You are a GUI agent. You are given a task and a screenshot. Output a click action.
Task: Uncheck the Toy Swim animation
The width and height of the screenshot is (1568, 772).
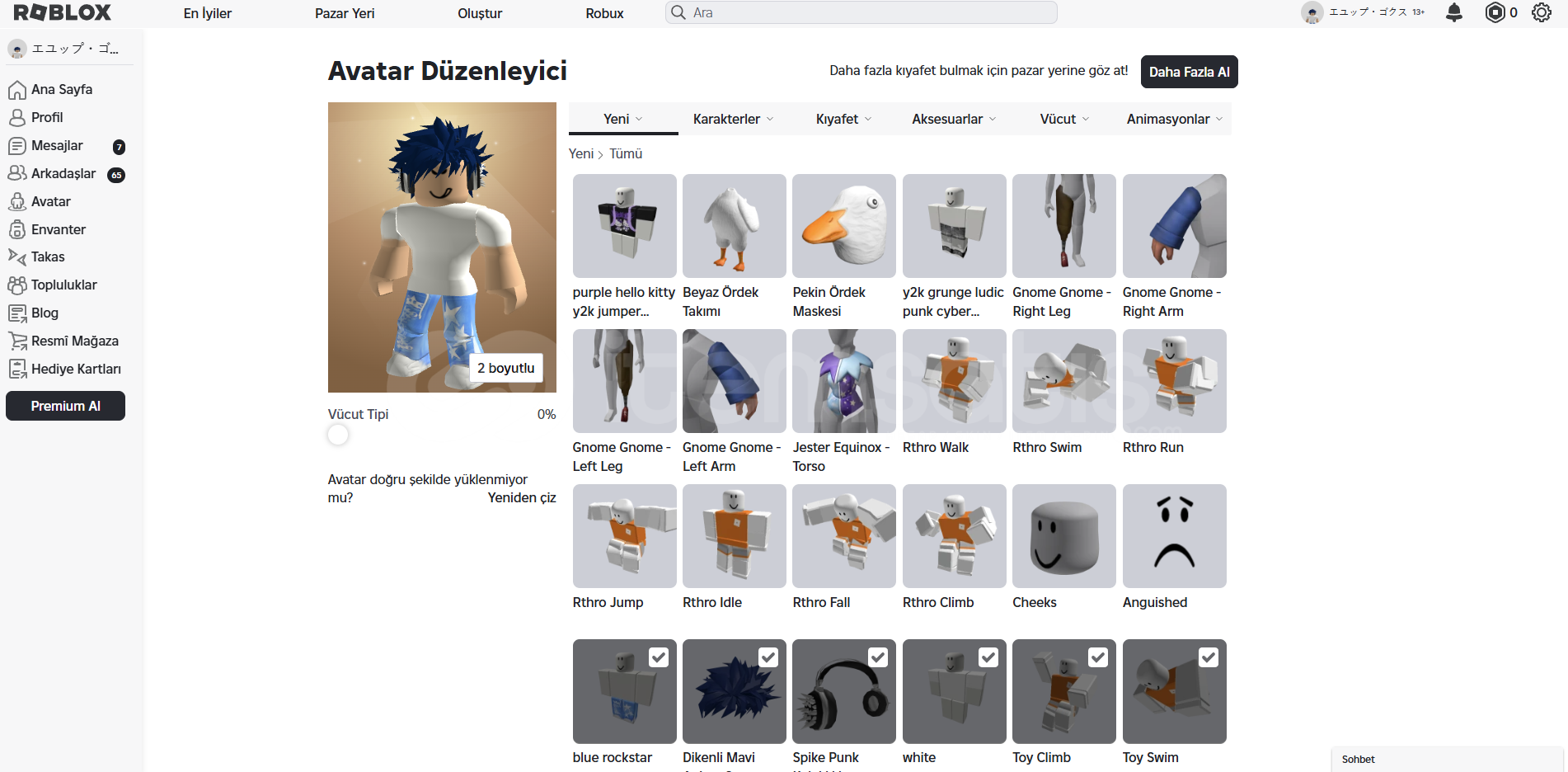point(1209,657)
